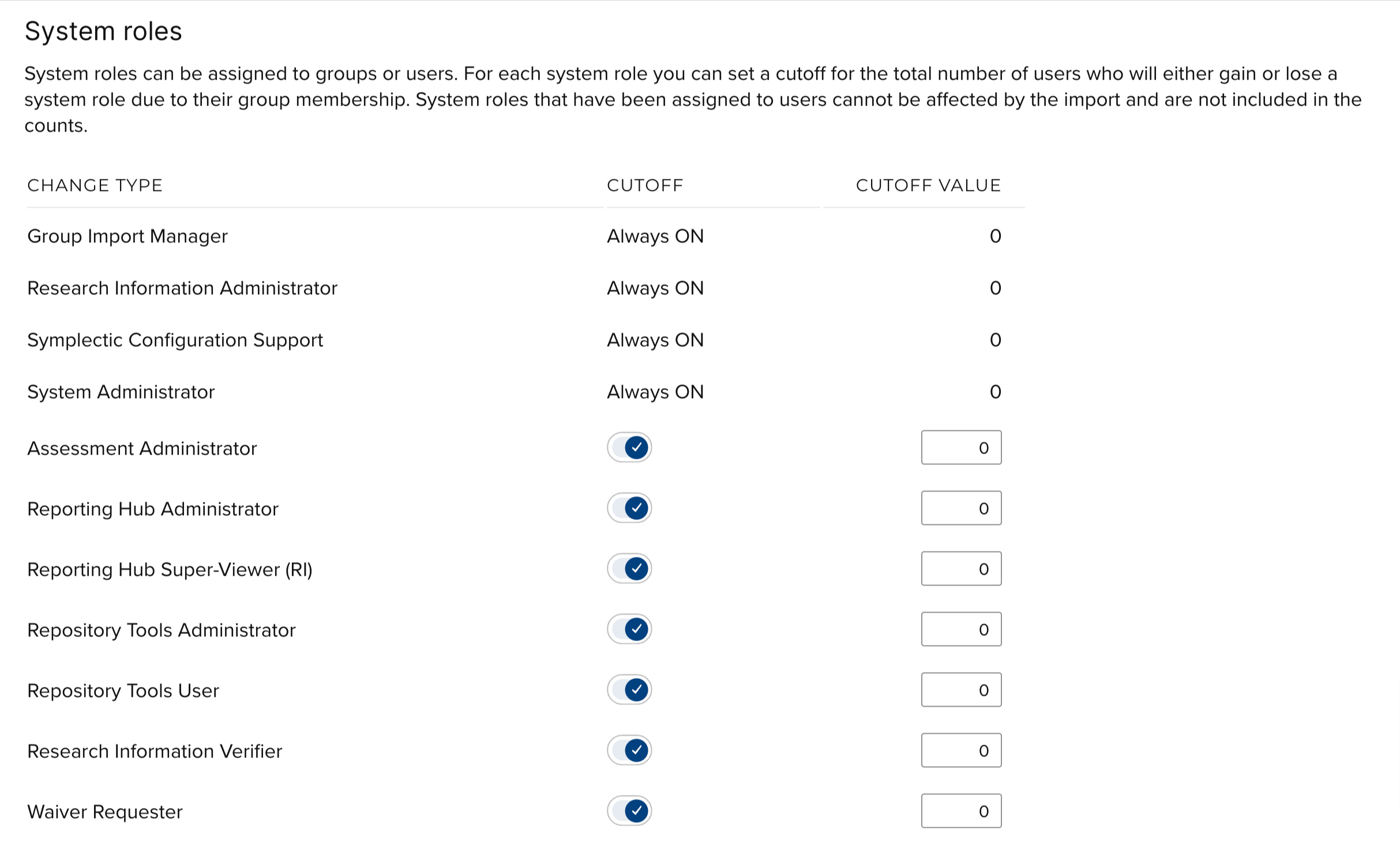1400x848 pixels.
Task: Toggle Reporting Hub Super-Viewer (RI) cutoff
Action: (629, 569)
